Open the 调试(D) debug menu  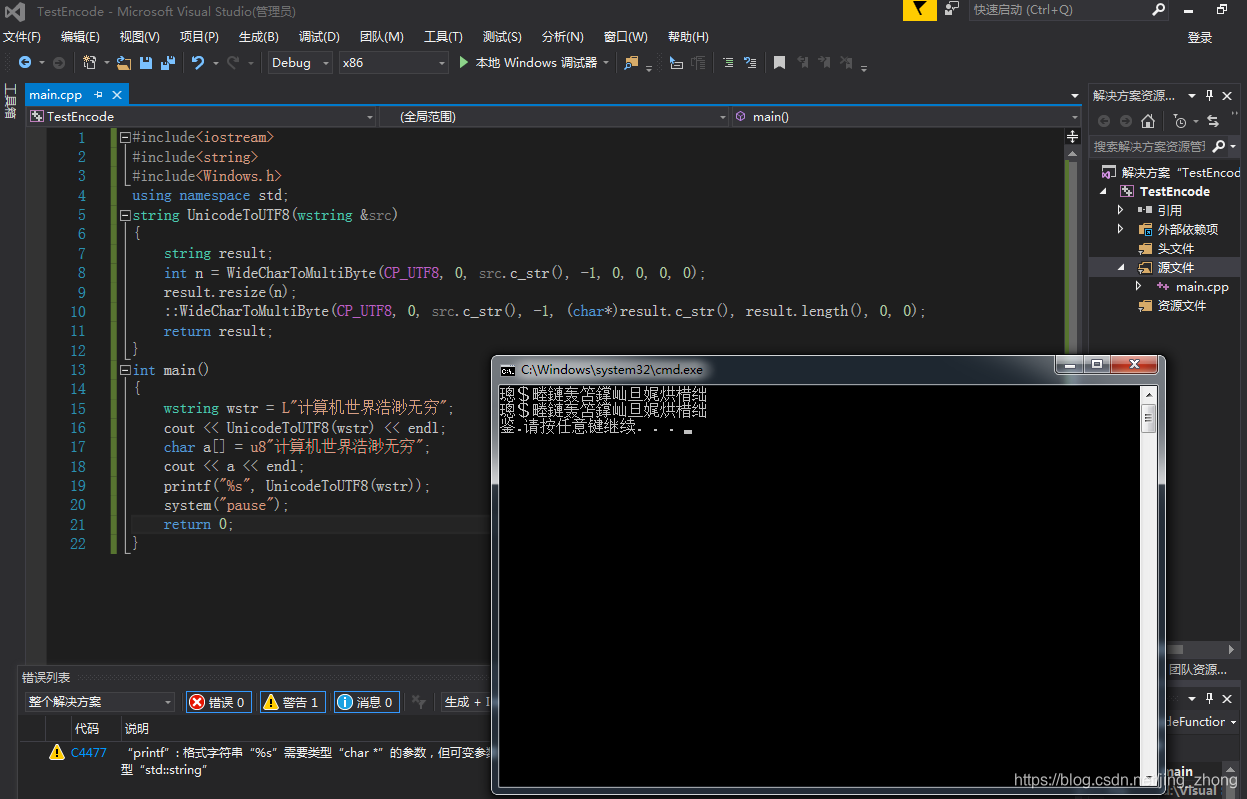(319, 37)
